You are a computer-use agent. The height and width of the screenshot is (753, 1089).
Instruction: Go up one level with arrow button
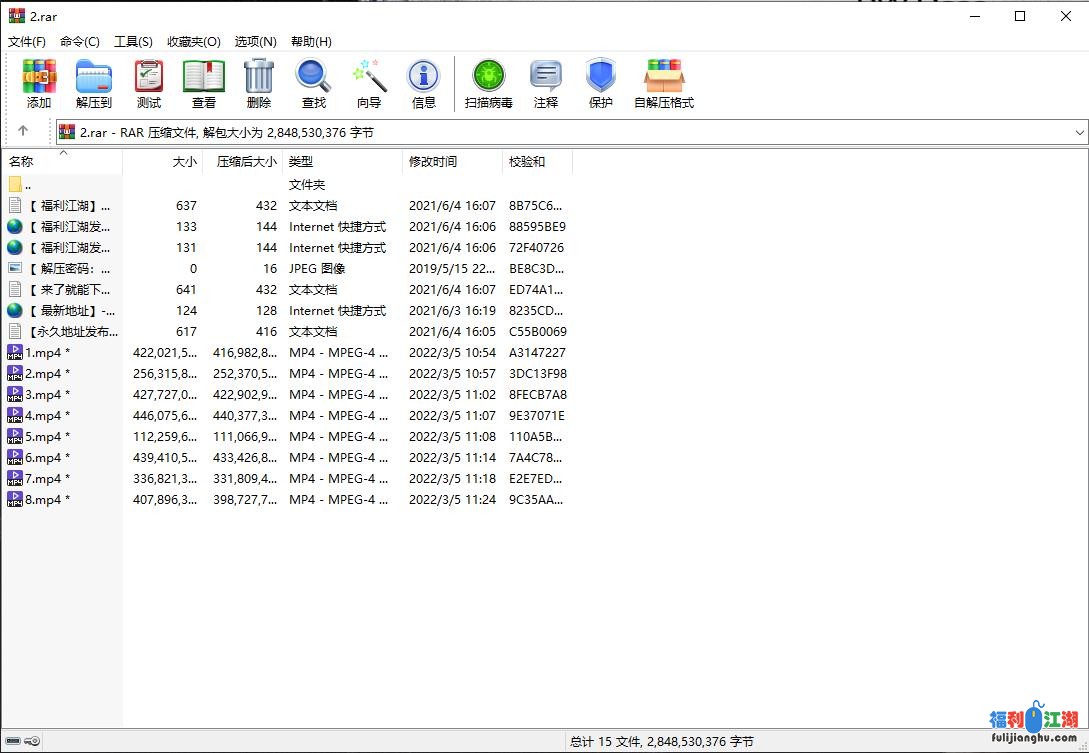pos(23,131)
